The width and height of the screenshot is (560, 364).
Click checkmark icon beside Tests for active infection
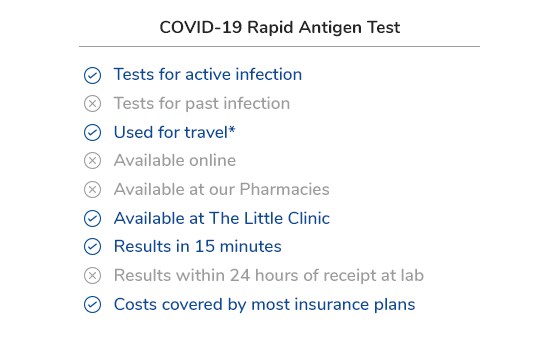(x=92, y=75)
